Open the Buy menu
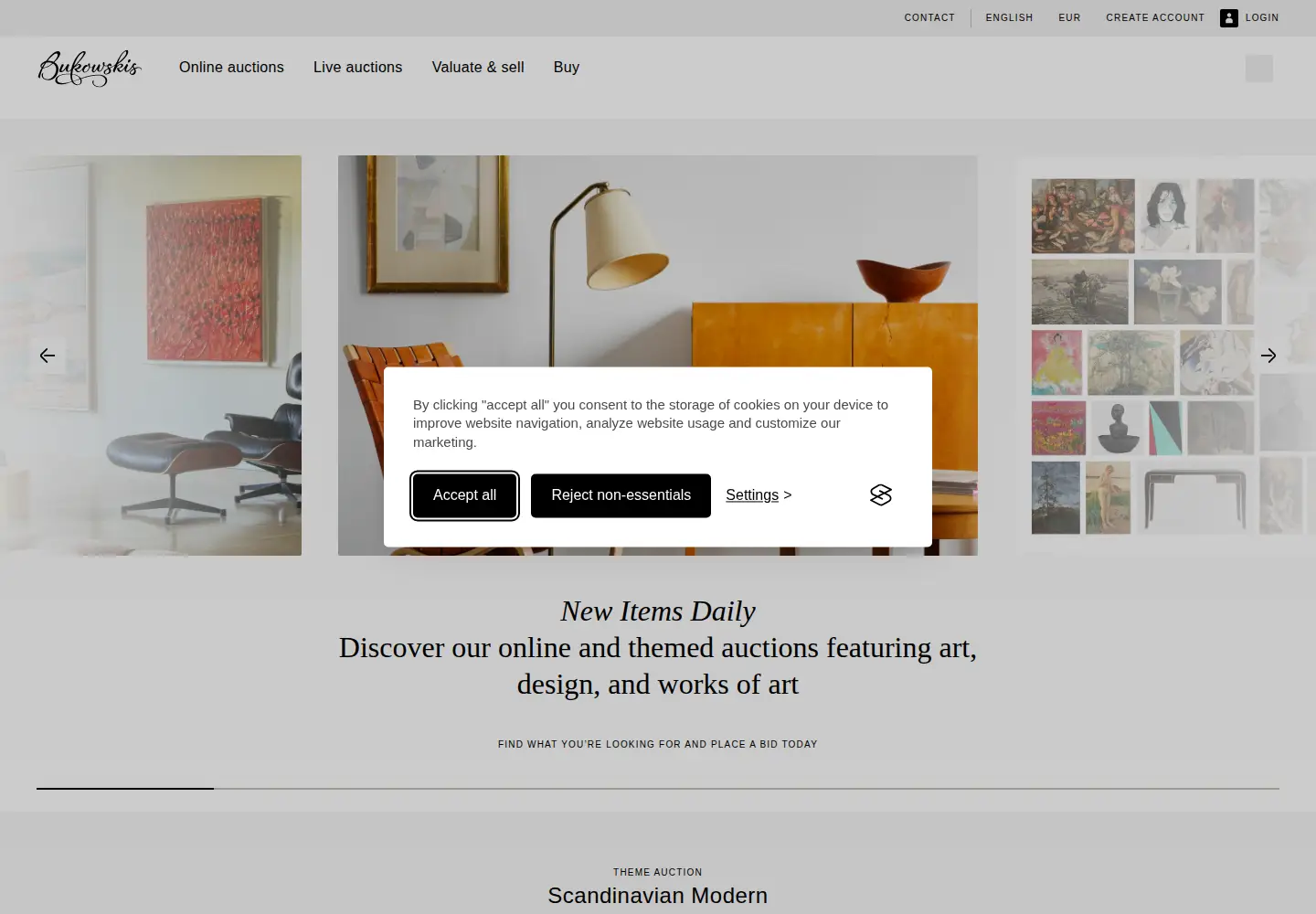1316x914 pixels. [x=567, y=68]
